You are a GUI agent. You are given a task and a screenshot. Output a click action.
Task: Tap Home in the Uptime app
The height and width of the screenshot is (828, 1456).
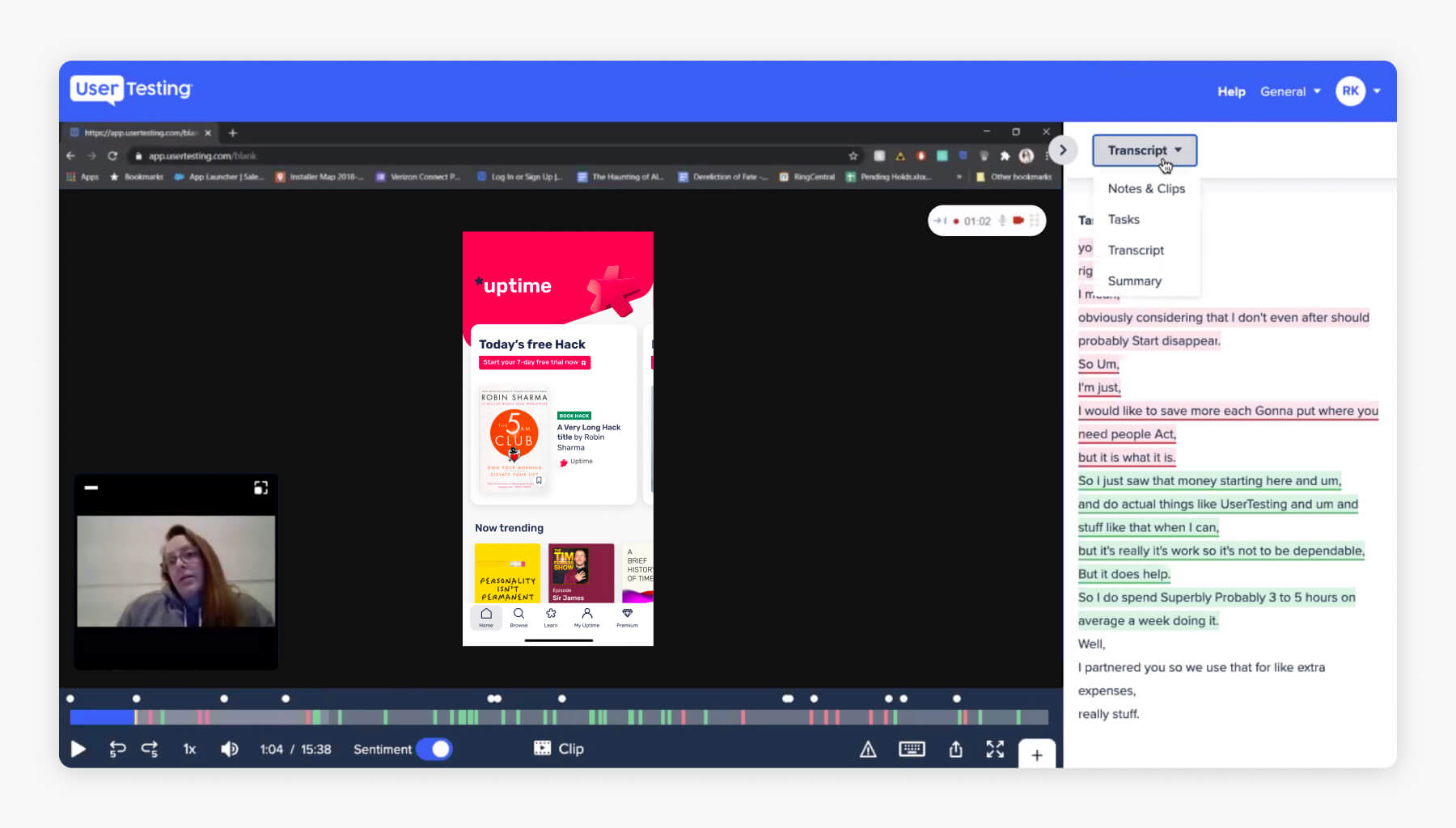486,617
